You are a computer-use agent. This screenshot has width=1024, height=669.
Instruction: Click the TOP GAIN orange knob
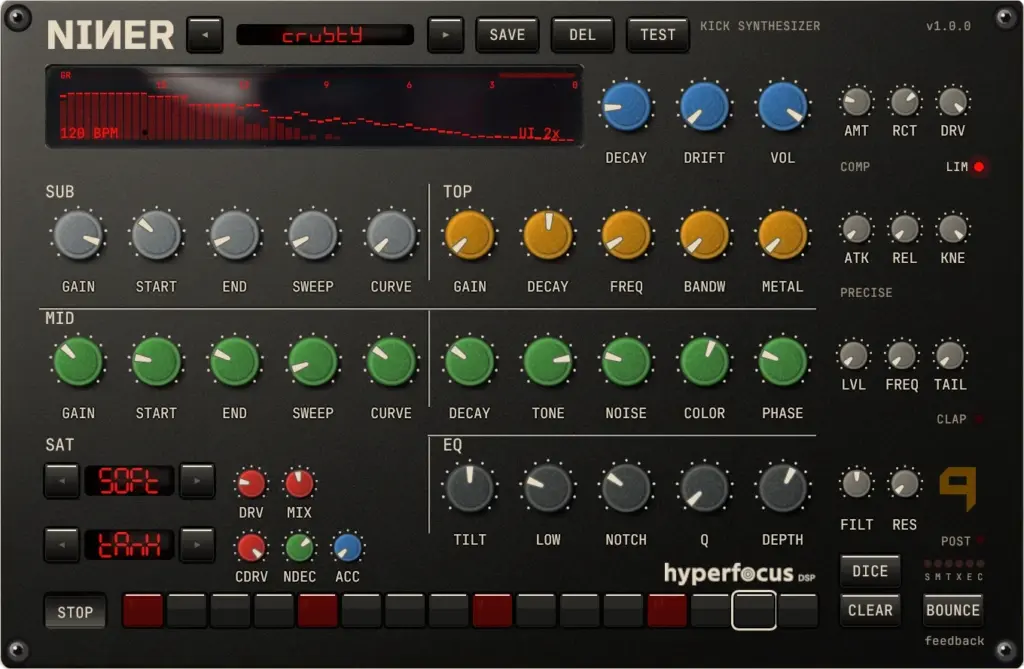tap(470, 235)
